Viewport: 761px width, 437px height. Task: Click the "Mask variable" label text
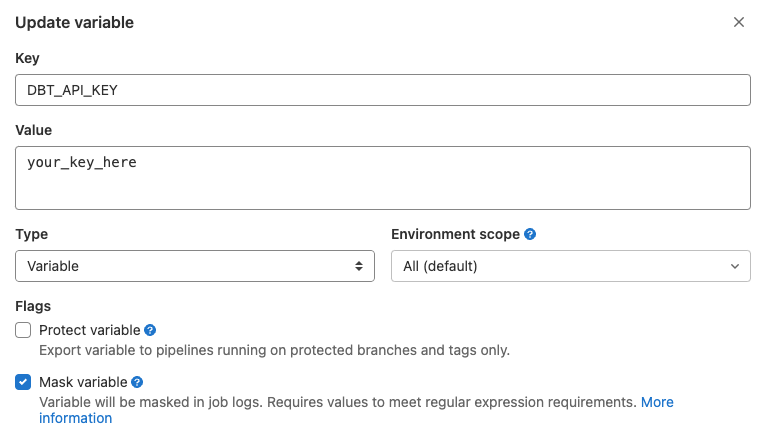coord(83,382)
